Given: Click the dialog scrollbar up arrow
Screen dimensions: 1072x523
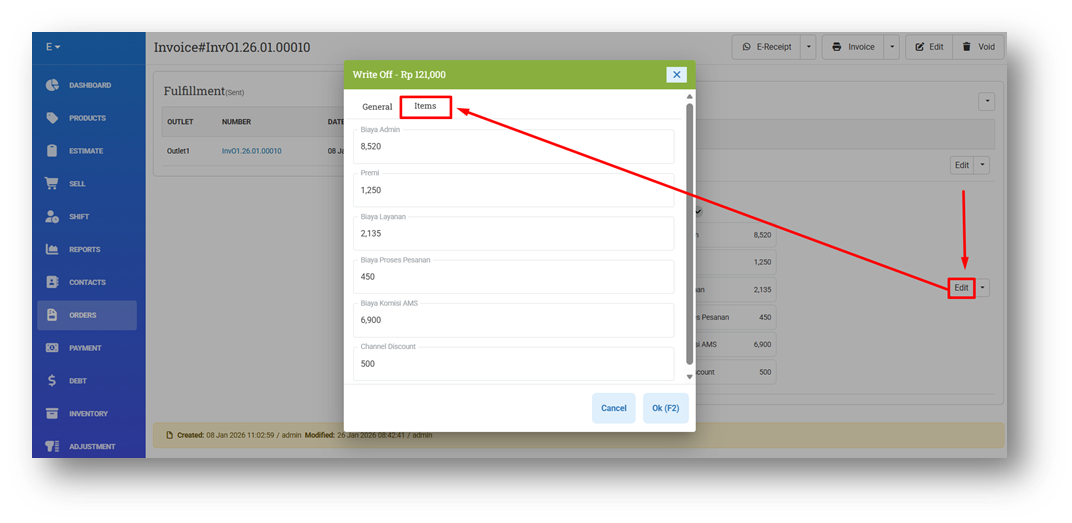Looking at the screenshot, I should [x=689, y=97].
